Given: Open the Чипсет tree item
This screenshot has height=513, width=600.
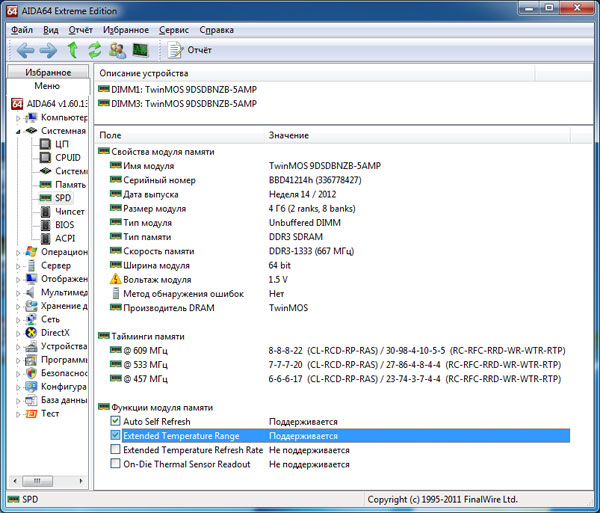Looking at the screenshot, I should click(70, 211).
